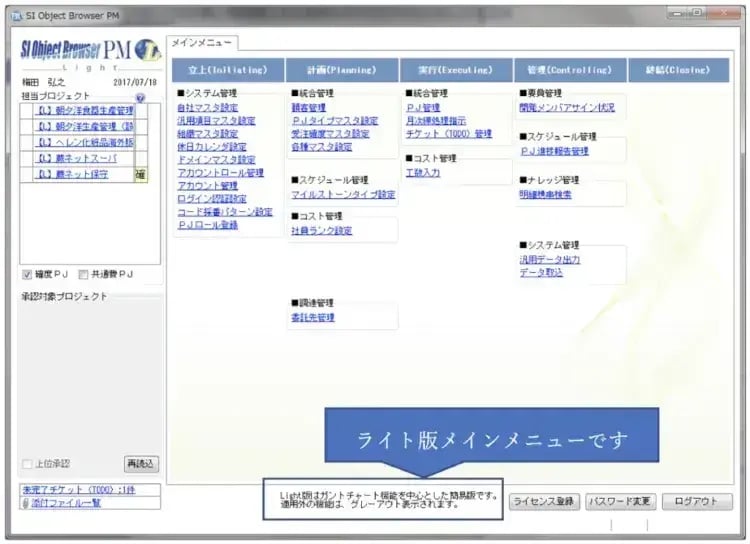Open the 添付ファイル一覧 attachment list
The height and width of the screenshot is (544, 750).
[x=64, y=503]
